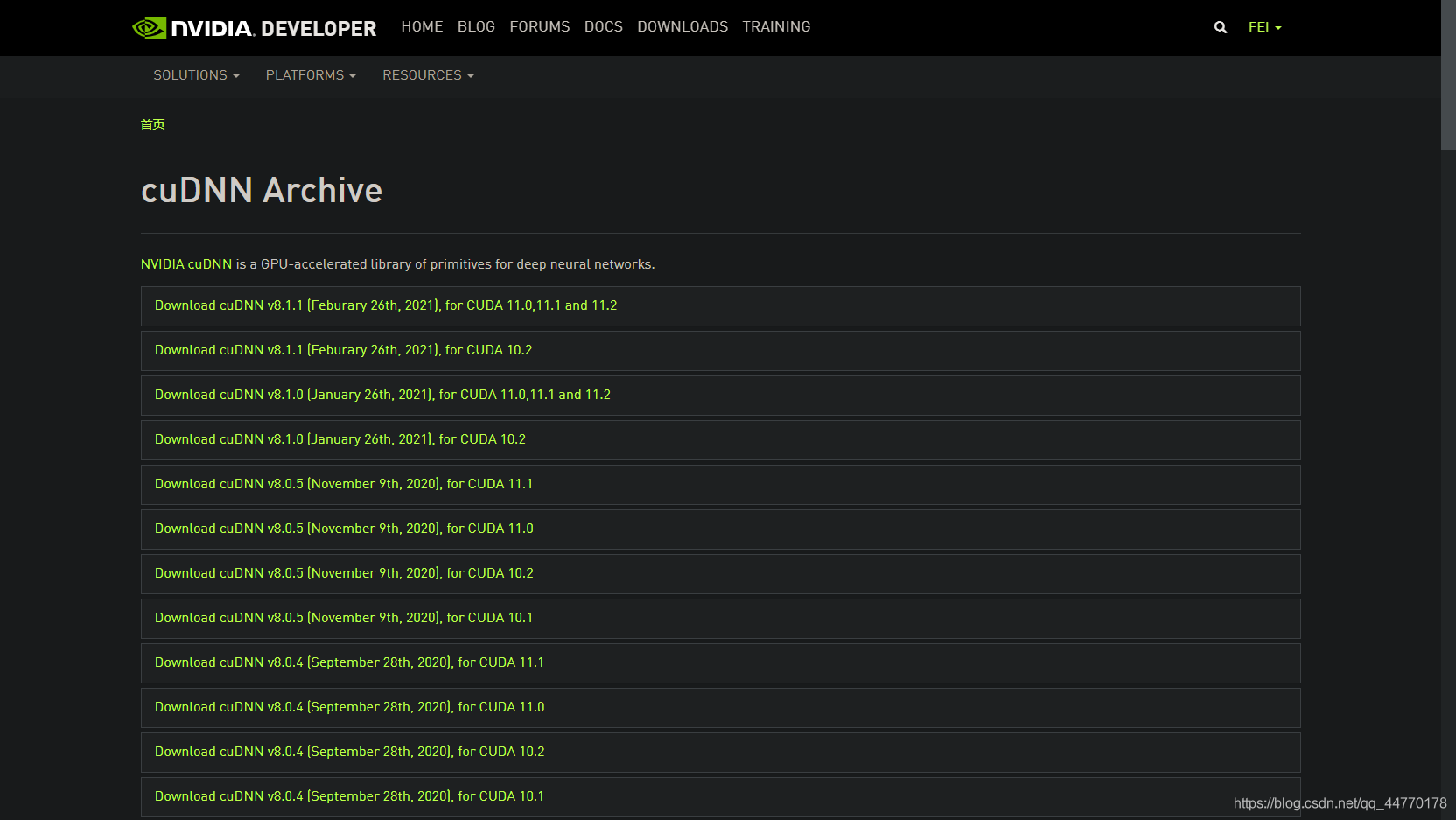Click the NVIDIA Developer logo
The image size is (1456, 820).
coord(254,28)
